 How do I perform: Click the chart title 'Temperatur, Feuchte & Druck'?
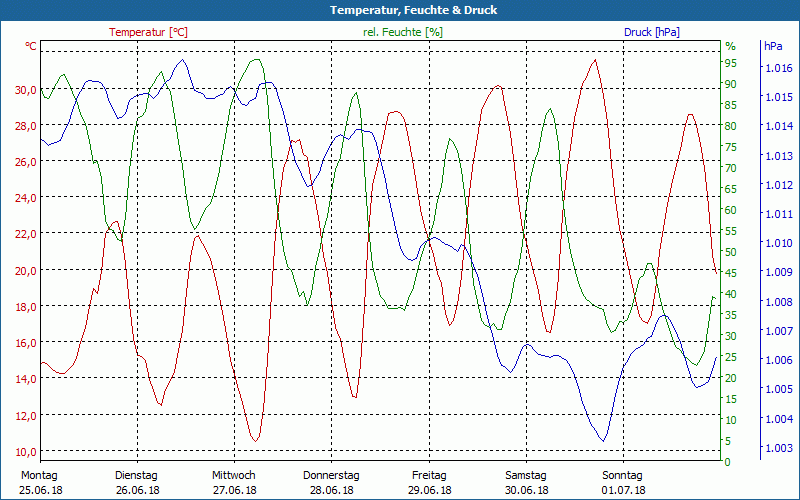pos(413,10)
